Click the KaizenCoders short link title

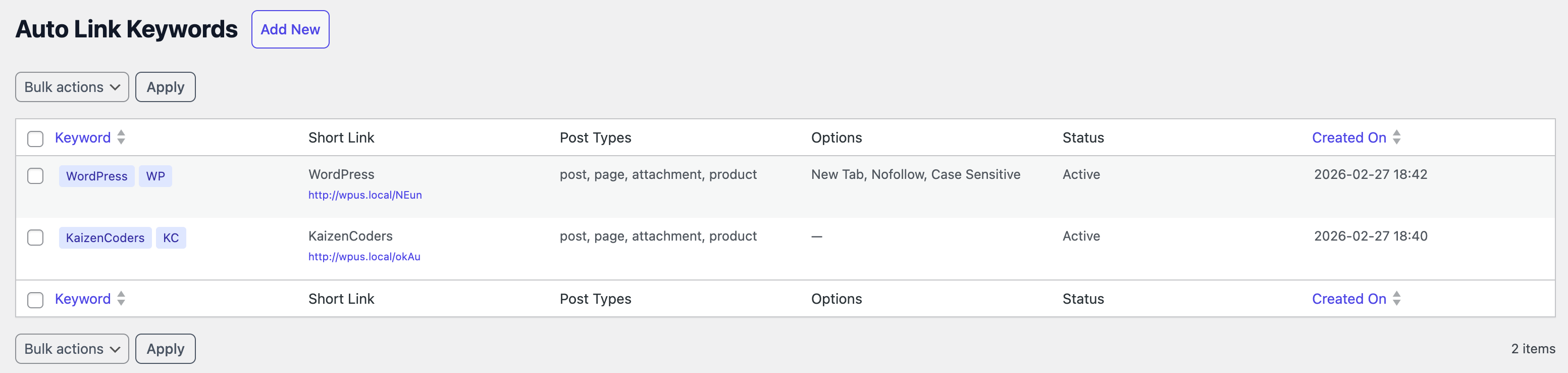[351, 236]
